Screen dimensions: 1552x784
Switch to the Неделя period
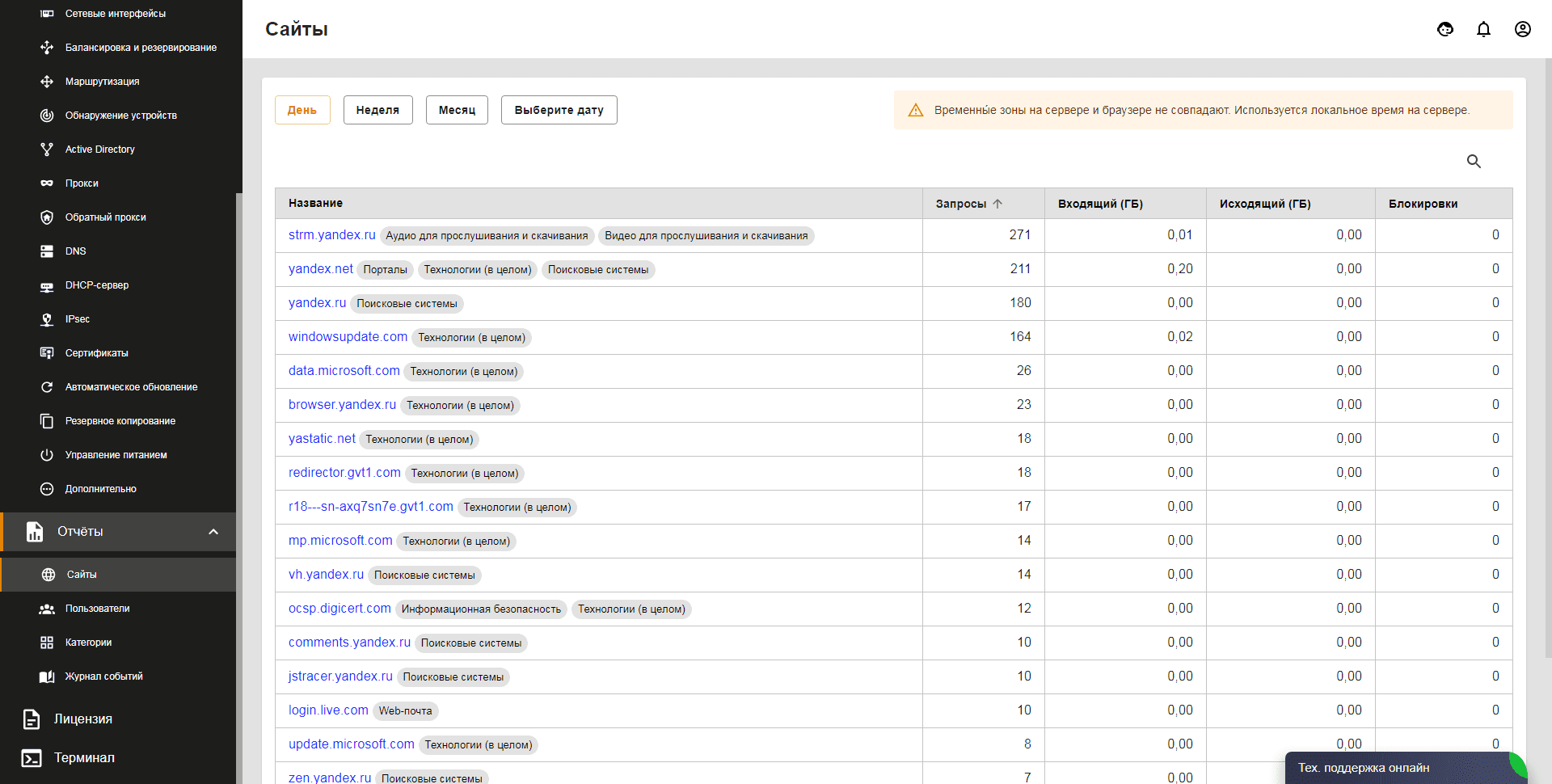pyautogui.click(x=377, y=110)
